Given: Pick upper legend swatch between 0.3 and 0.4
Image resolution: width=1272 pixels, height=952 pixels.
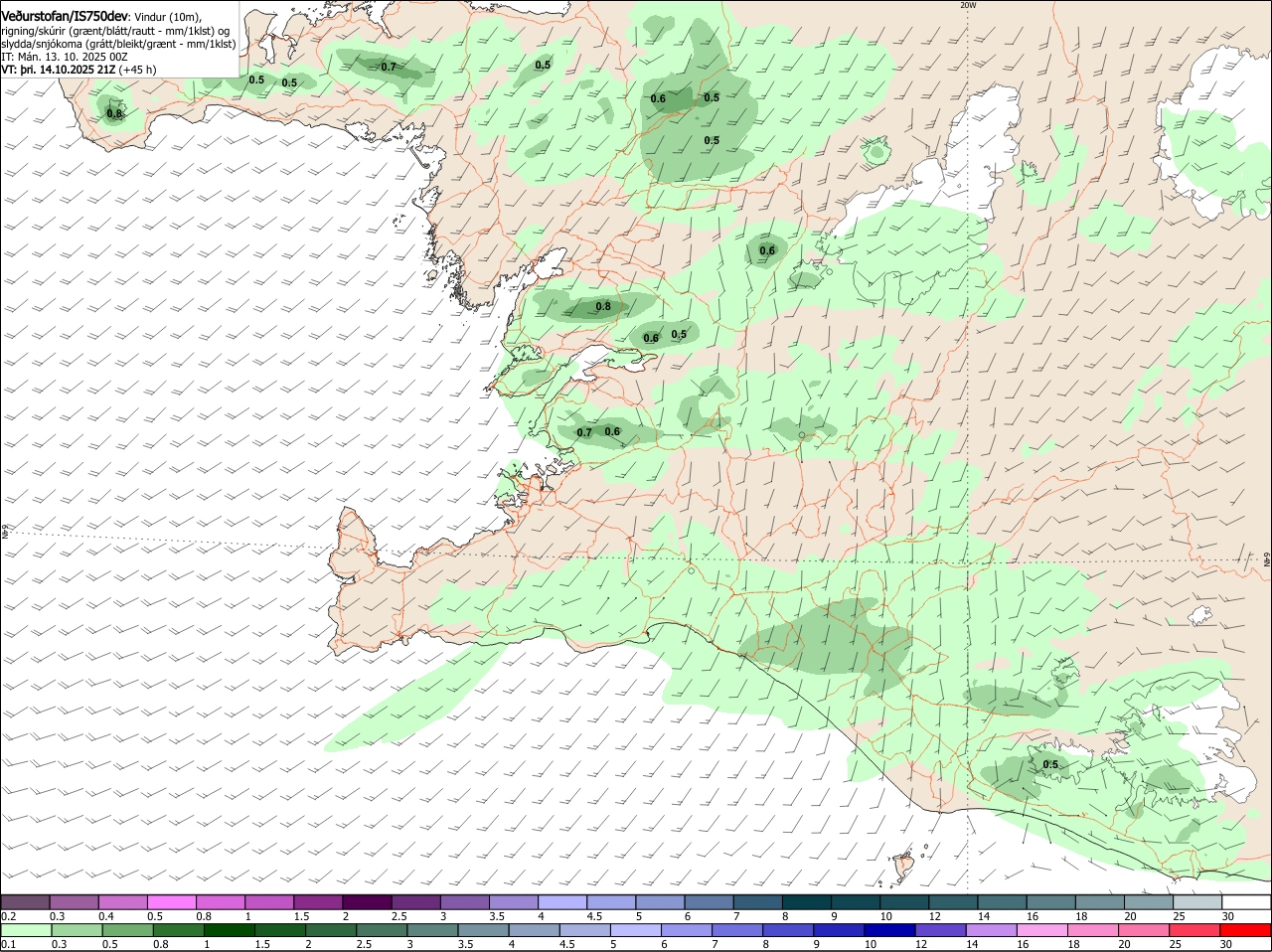Looking at the screenshot, I should pos(74,901).
